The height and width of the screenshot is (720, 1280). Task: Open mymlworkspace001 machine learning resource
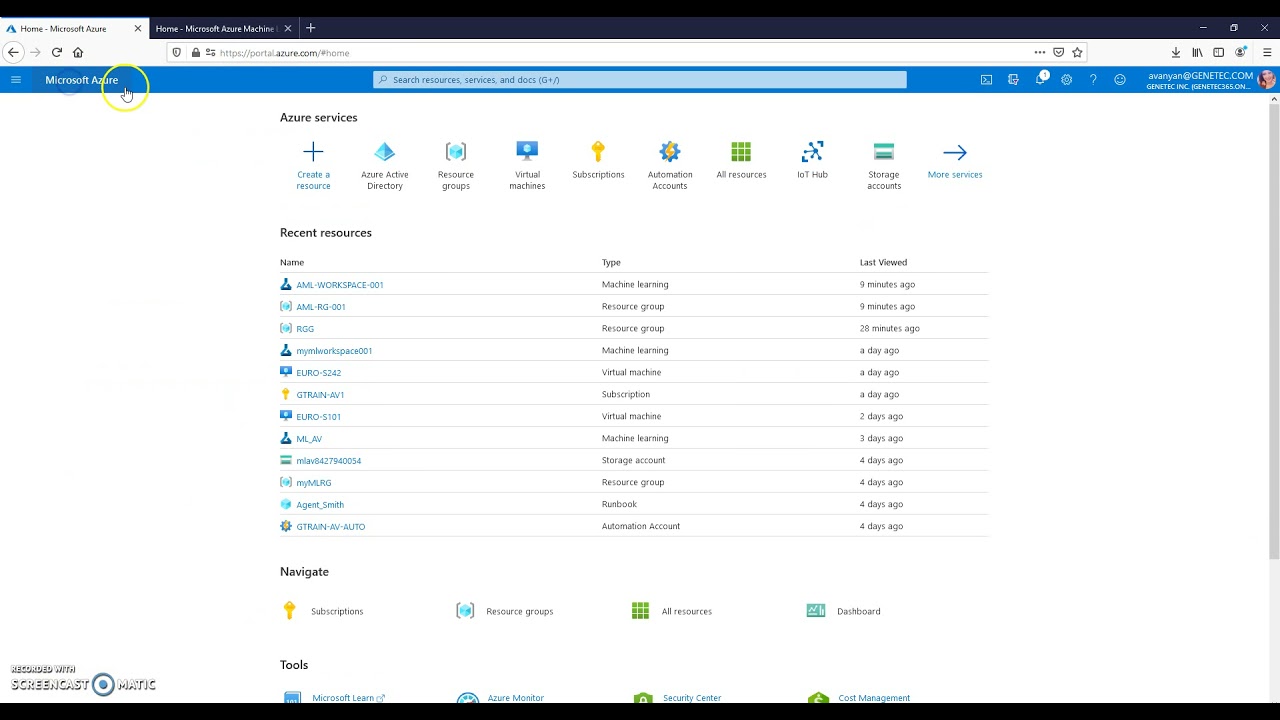click(334, 351)
